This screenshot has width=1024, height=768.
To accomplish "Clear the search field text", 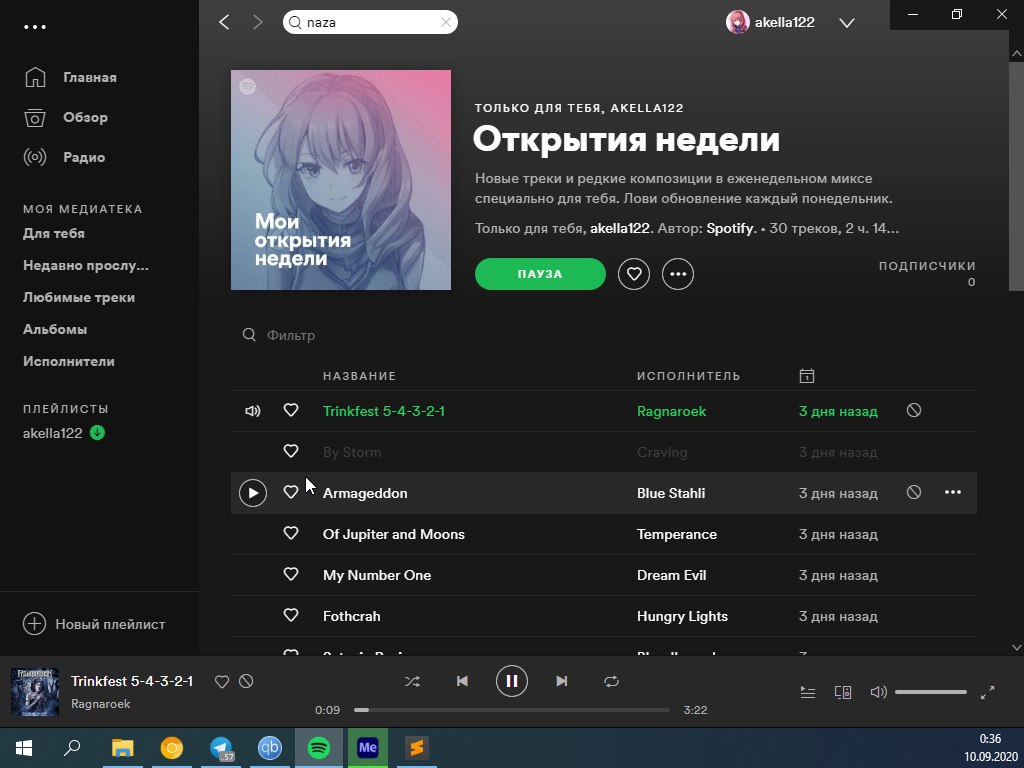I will 445,22.
